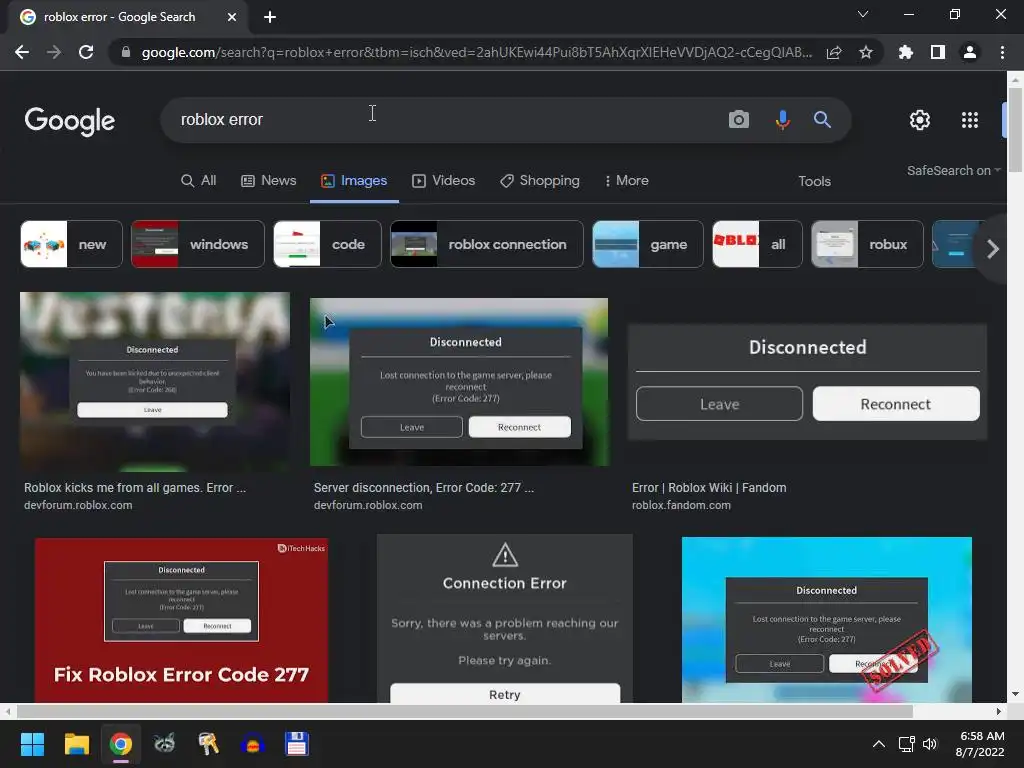This screenshot has width=1024, height=768.
Task: Switch to the Videos tab
Action: (443, 181)
